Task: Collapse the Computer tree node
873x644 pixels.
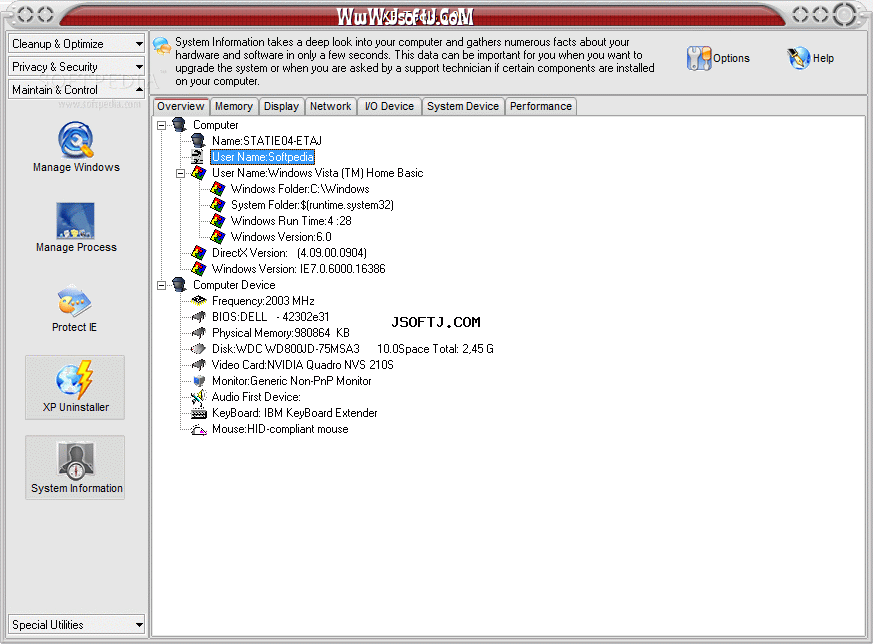Action: pyautogui.click(x=161, y=125)
